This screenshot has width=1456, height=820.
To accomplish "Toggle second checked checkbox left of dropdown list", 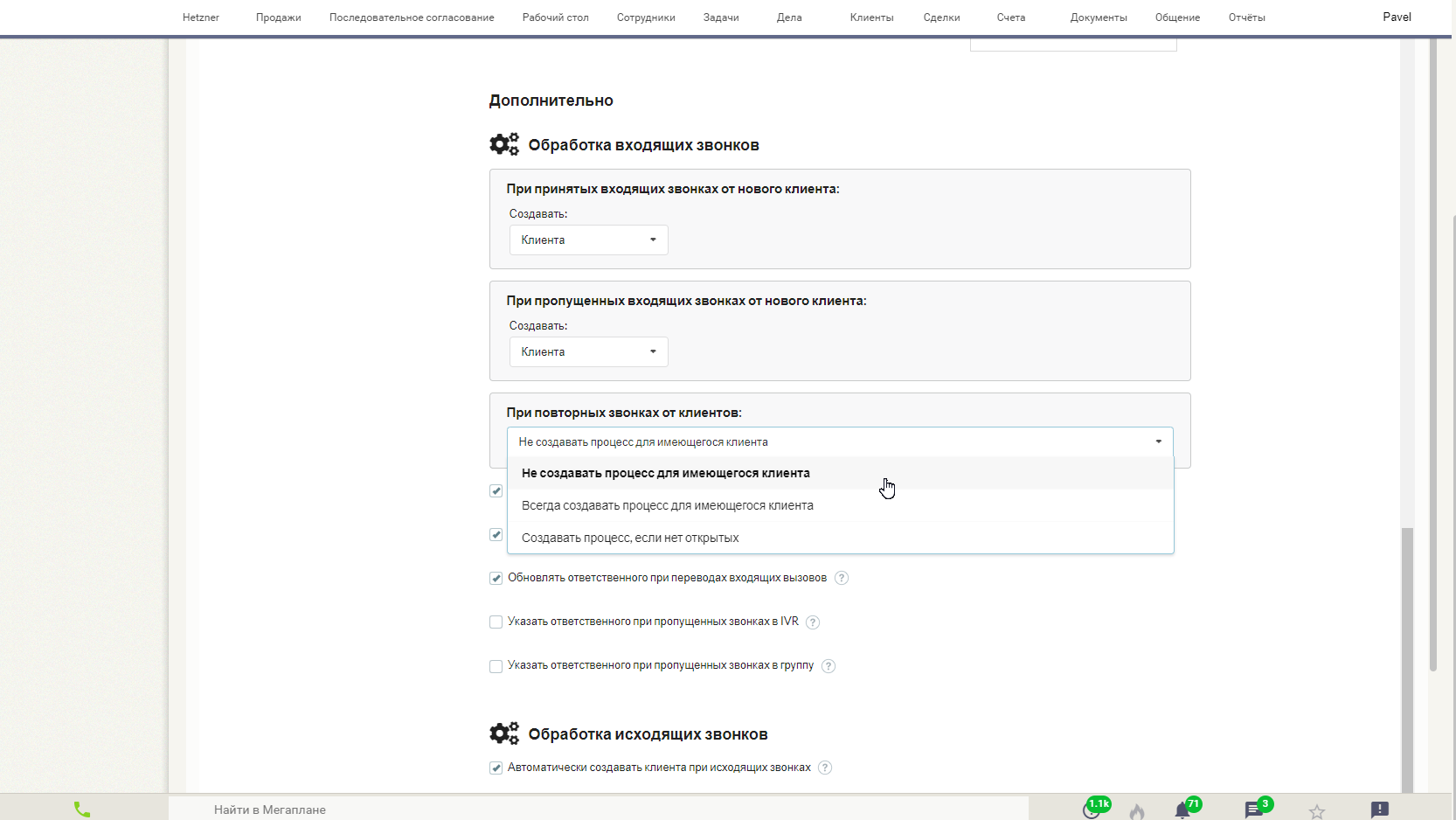I will pyautogui.click(x=496, y=534).
